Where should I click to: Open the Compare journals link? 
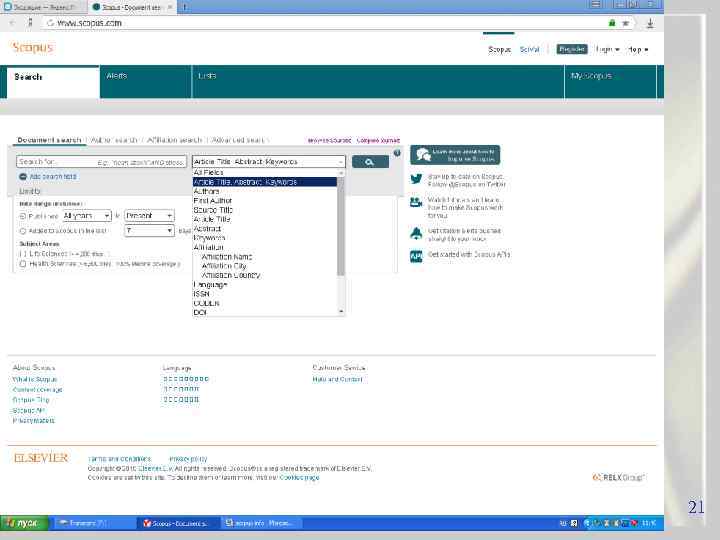tap(378, 140)
